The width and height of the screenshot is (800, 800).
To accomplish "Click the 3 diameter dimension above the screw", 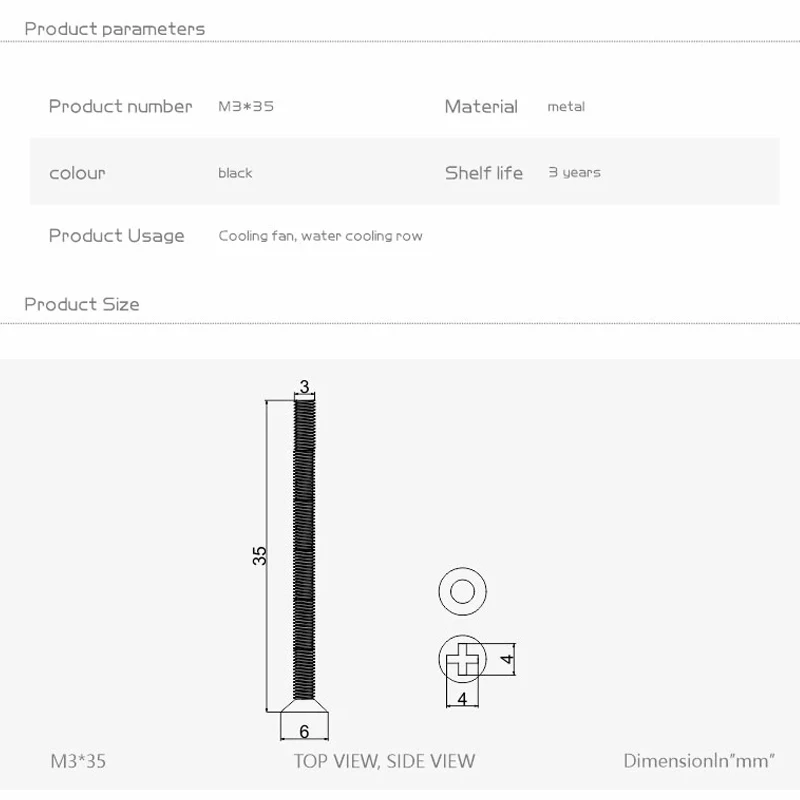I will (x=305, y=387).
